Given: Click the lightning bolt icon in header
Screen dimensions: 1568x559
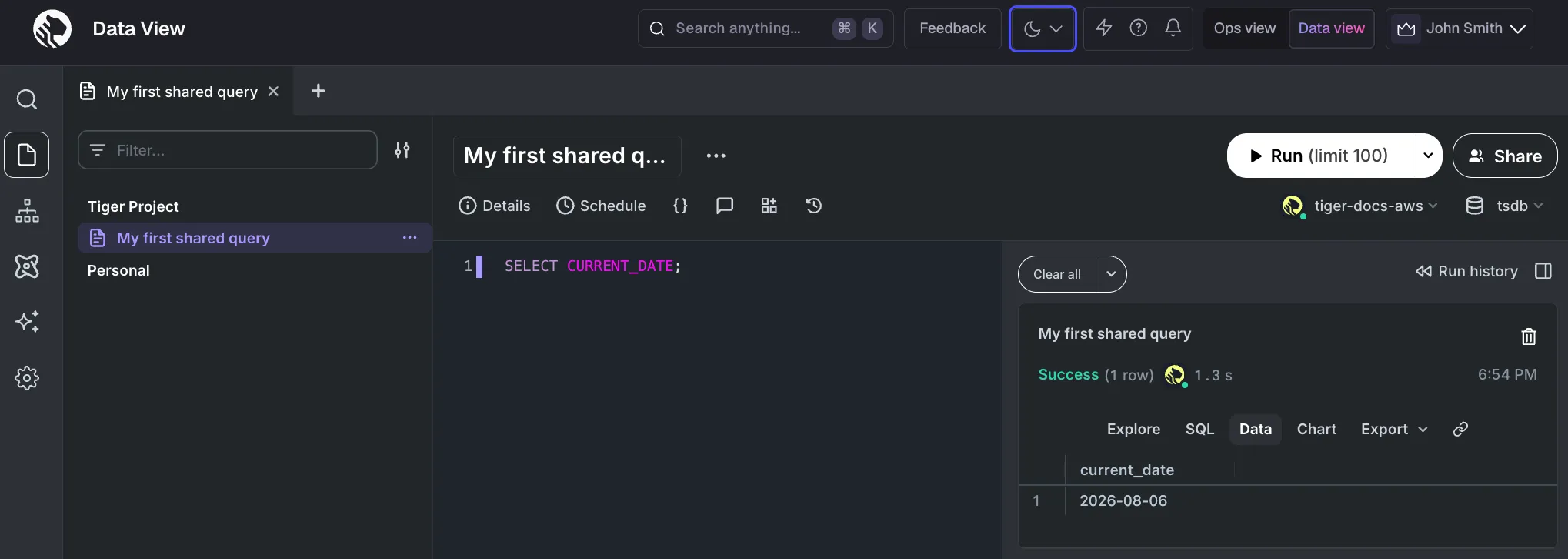Looking at the screenshot, I should 1104,28.
